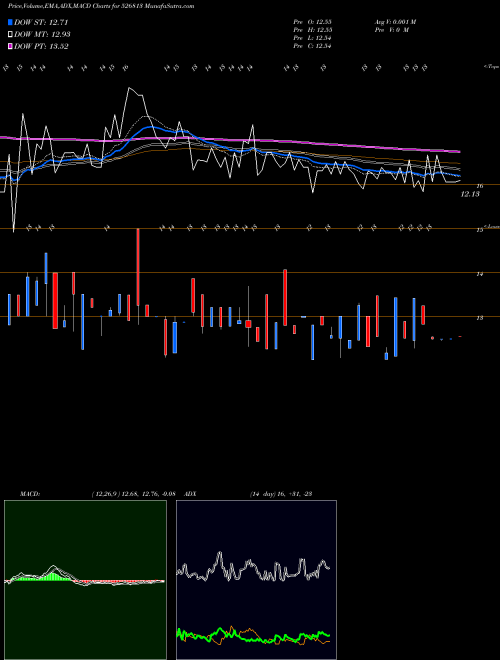Viewport: 500px width, 660px height.
Task: Click the 'Pre H: 12.55' value
Action: (x=313, y=30)
